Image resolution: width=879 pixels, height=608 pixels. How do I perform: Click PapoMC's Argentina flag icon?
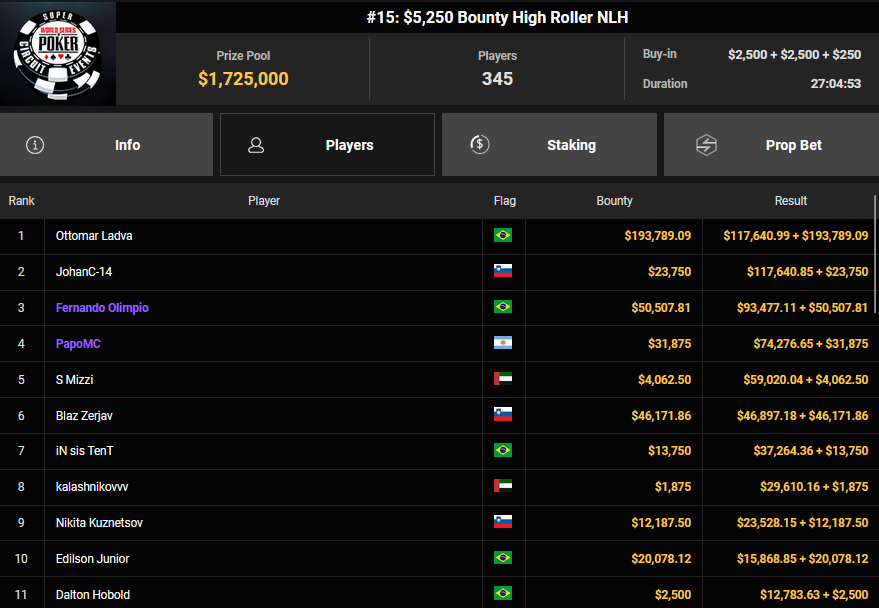point(503,344)
